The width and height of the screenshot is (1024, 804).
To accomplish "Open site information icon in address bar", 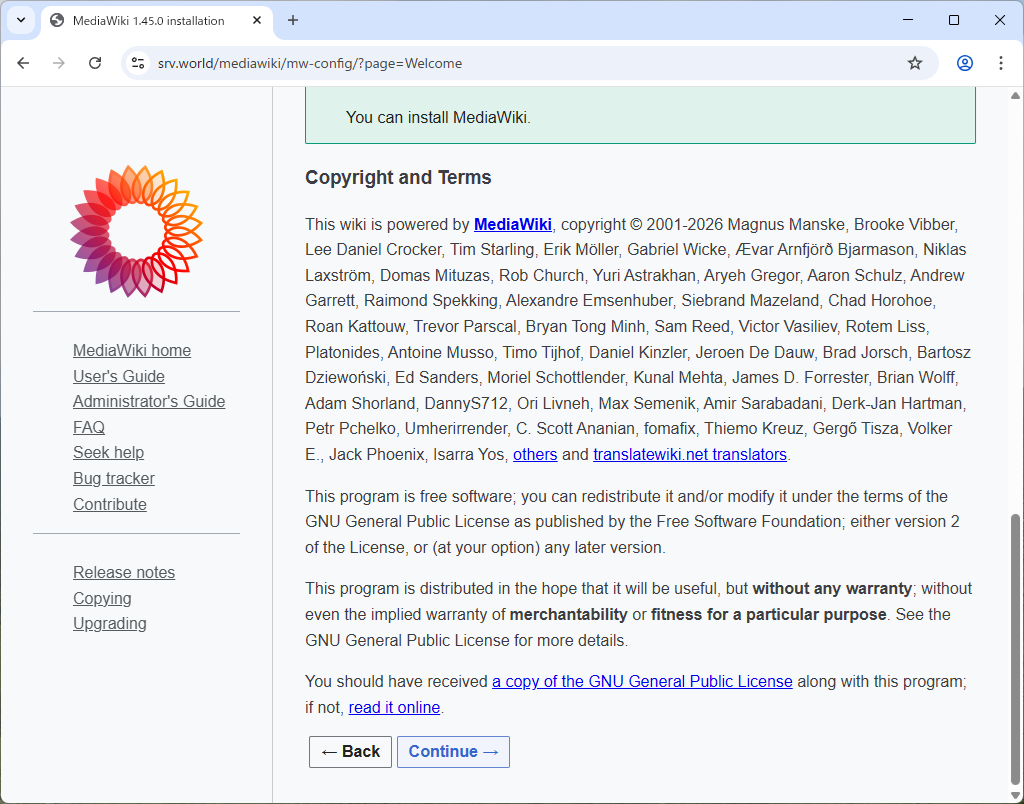I will [x=138, y=63].
